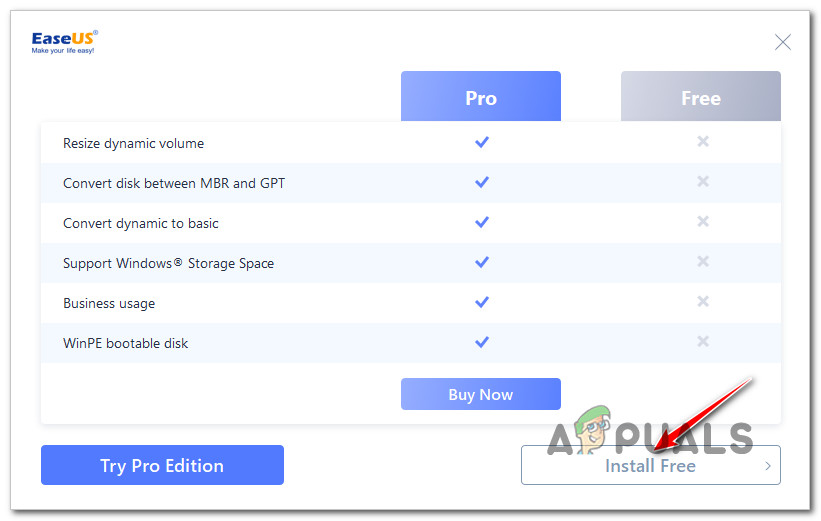821x521 pixels.
Task: Click the Install Free button
Action: [x=650, y=466]
